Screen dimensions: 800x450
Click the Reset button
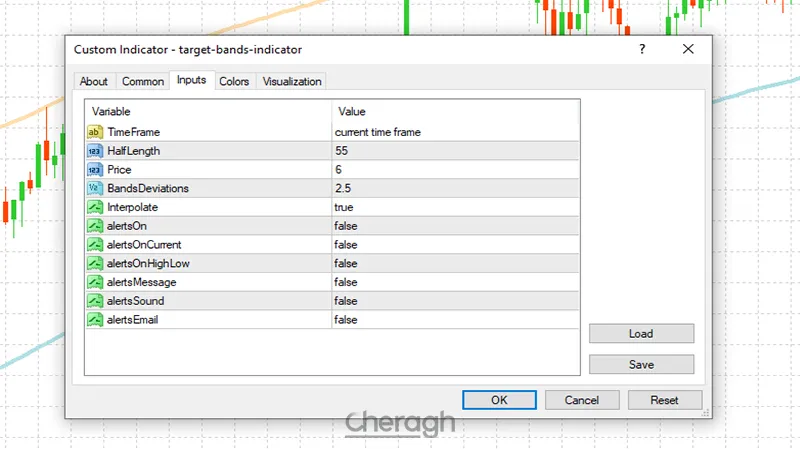click(x=664, y=400)
